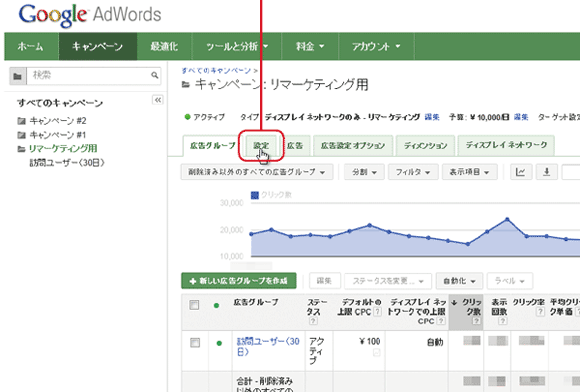Image resolution: width=580 pixels, height=392 pixels.
Task: Switch to the ディメンション tab
Action: (425, 146)
